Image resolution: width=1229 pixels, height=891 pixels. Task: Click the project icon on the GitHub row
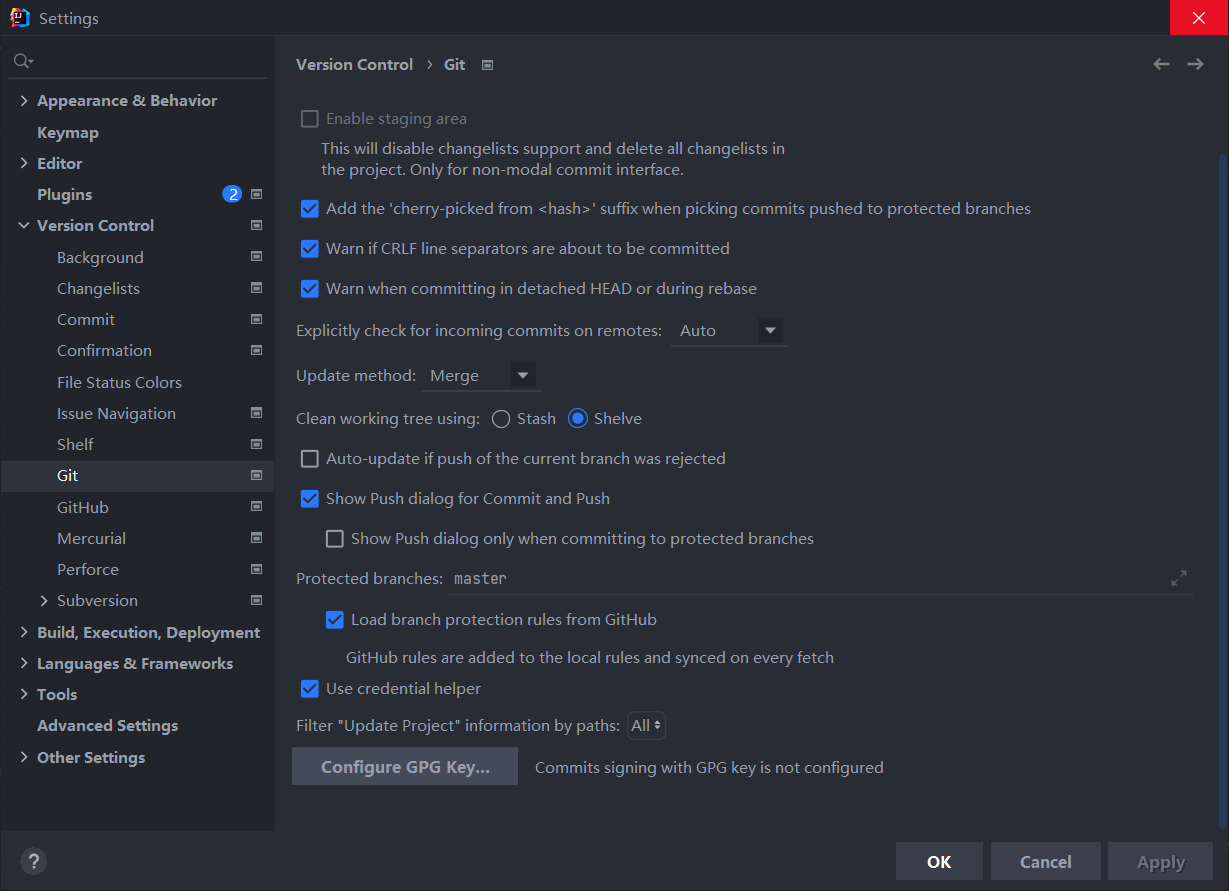pyautogui.click(x=256, y=507)
